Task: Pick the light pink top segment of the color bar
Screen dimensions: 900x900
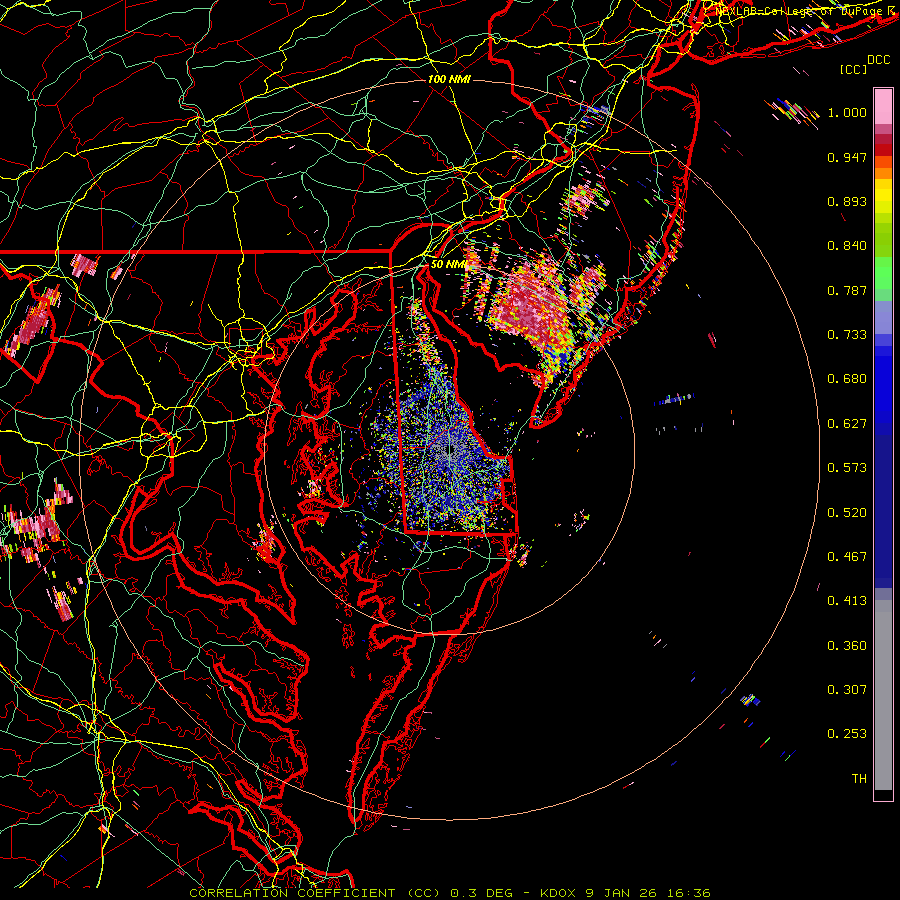Action: pos(883,106)
